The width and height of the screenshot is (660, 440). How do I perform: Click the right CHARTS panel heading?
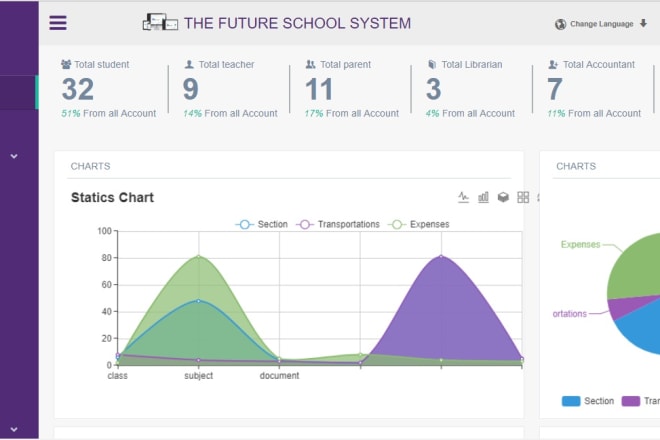click(576, 166)
